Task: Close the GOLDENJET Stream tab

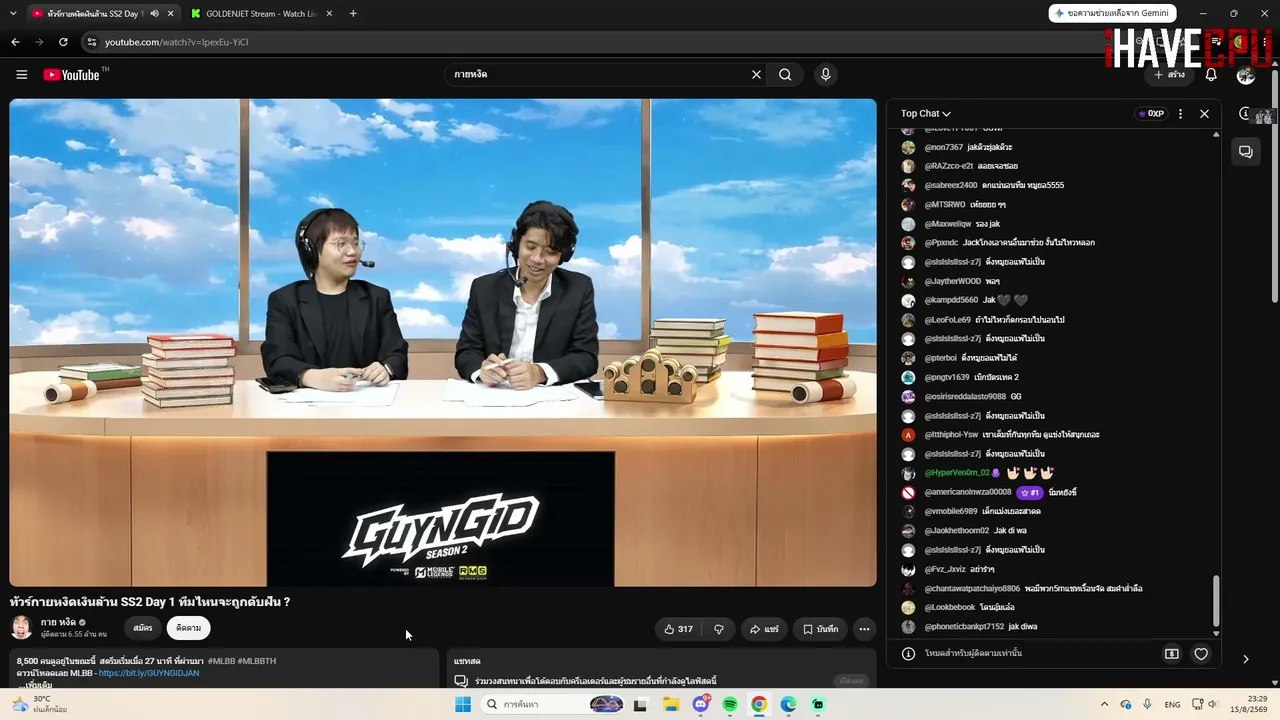Action: [329, 14]
